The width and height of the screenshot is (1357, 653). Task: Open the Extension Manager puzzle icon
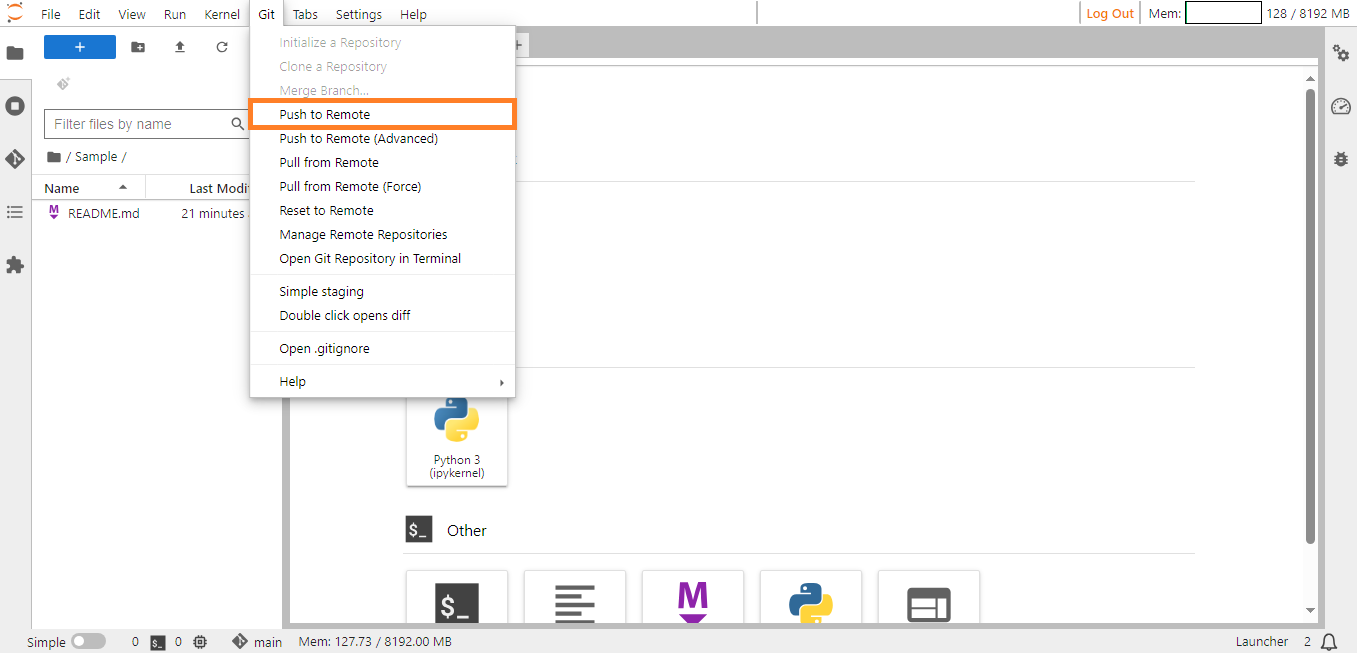point(15,265)
